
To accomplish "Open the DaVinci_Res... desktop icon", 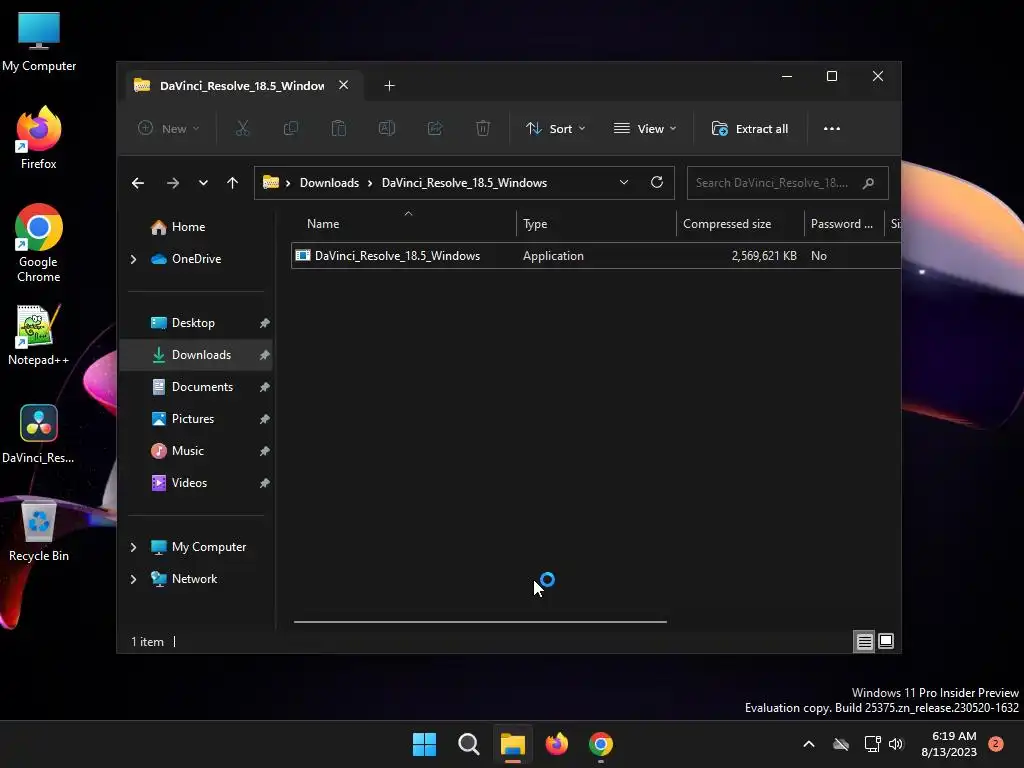I will pyautogui.click(x=39, y=434).
